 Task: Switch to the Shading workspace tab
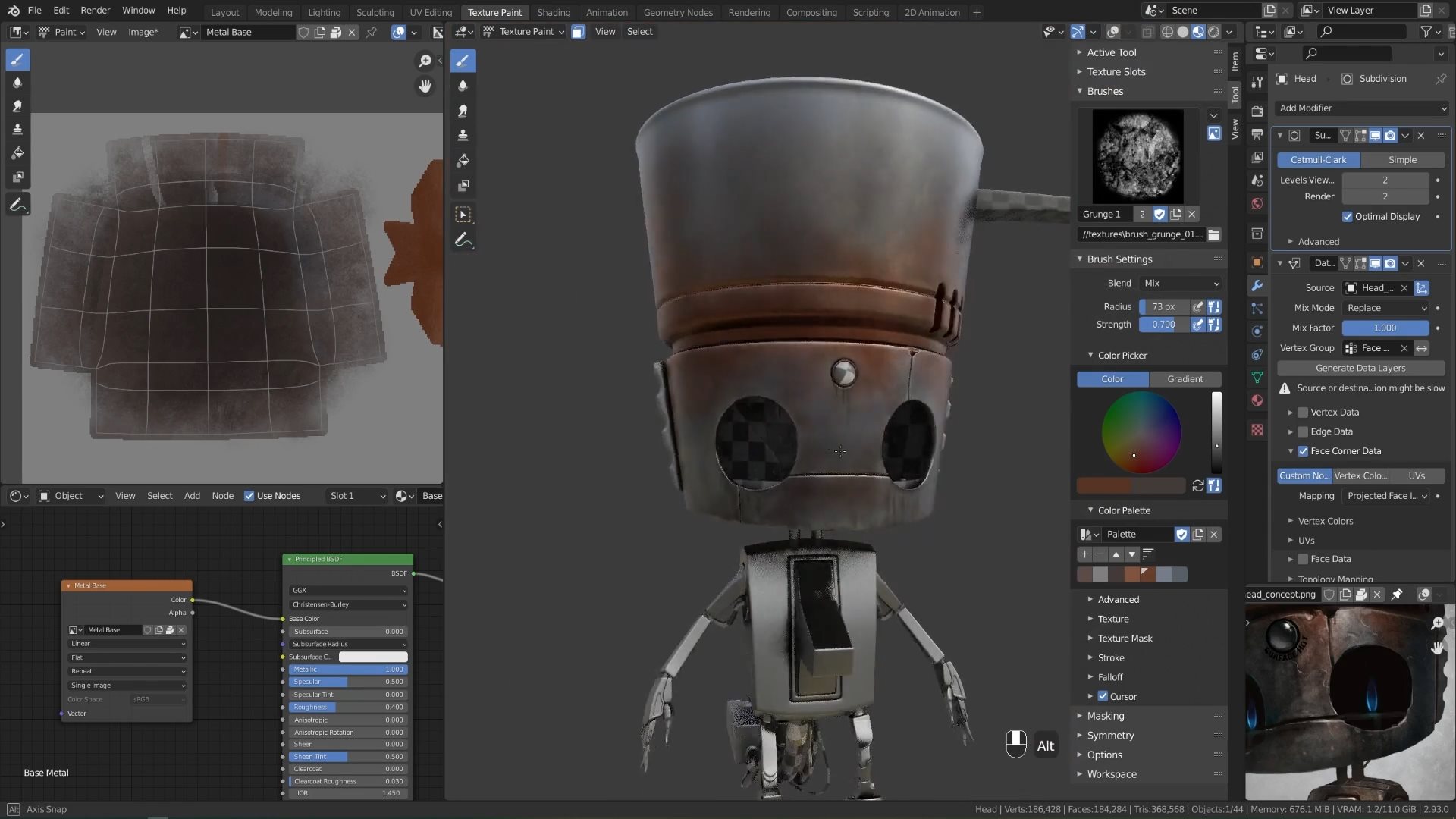click(x=554, y=12)
